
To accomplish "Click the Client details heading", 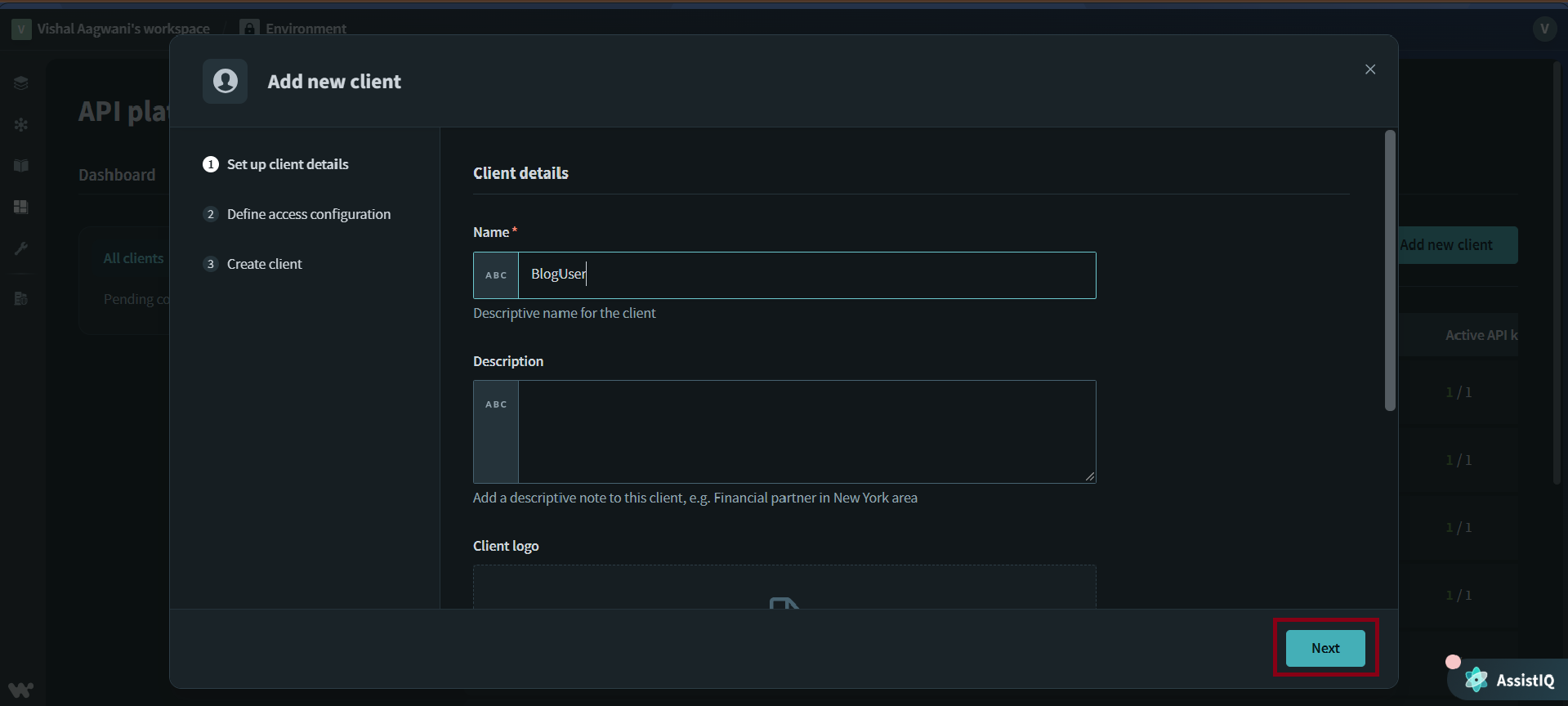I will pyautogui.click(x=520, y=173).
